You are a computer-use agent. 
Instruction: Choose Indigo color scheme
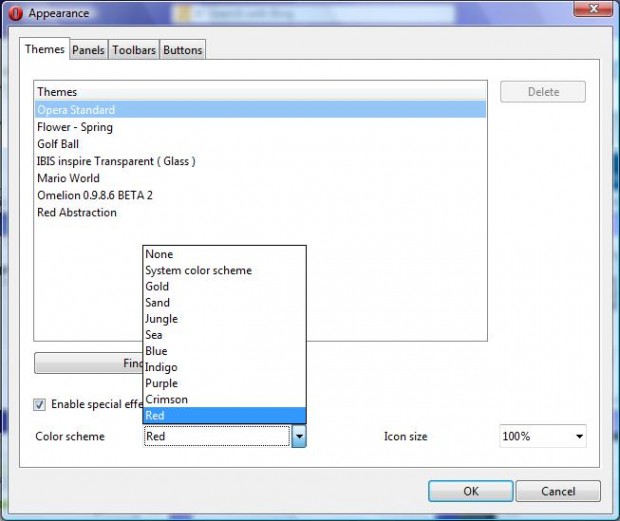coord(224,367)
